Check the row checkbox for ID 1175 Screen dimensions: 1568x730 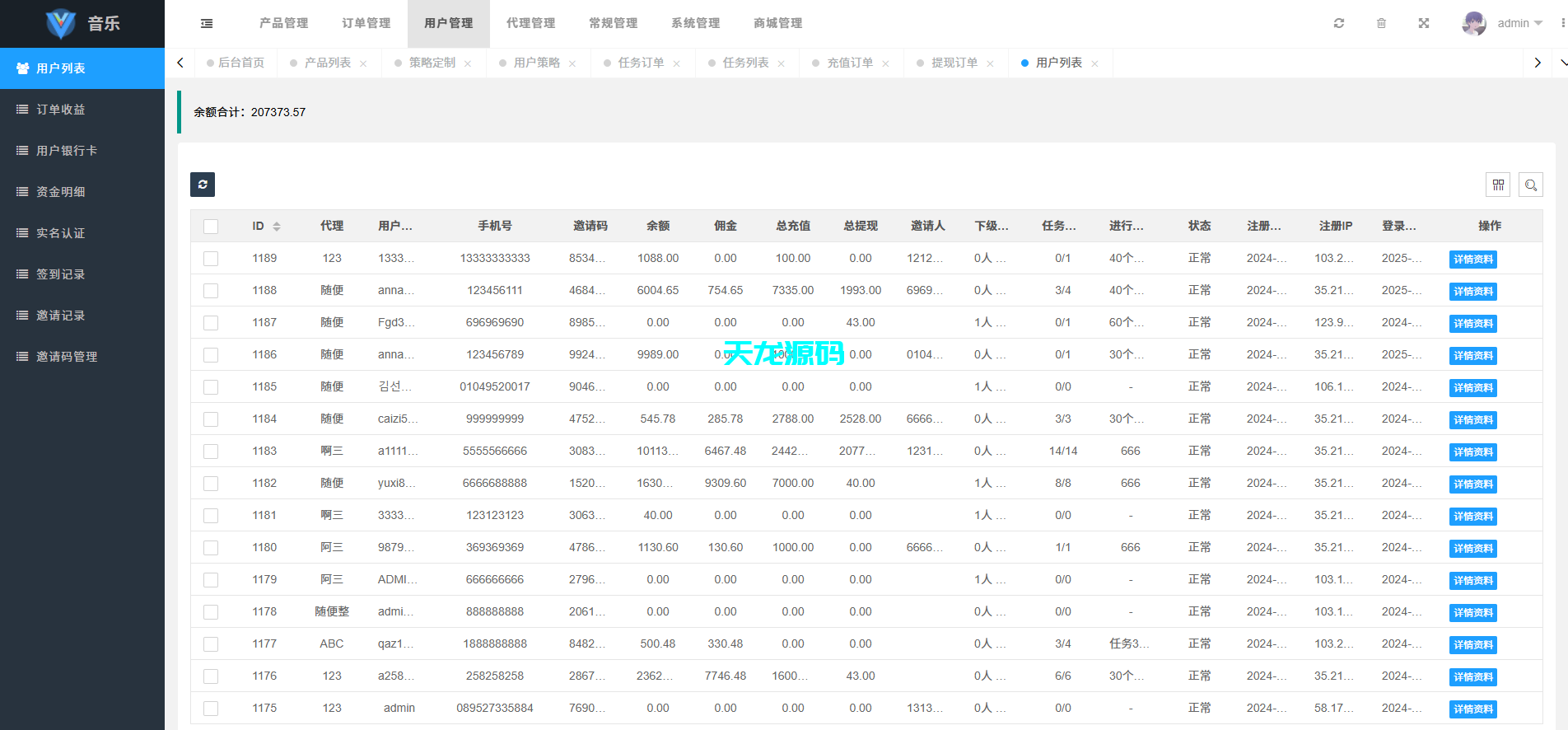(x=211, y=709)
